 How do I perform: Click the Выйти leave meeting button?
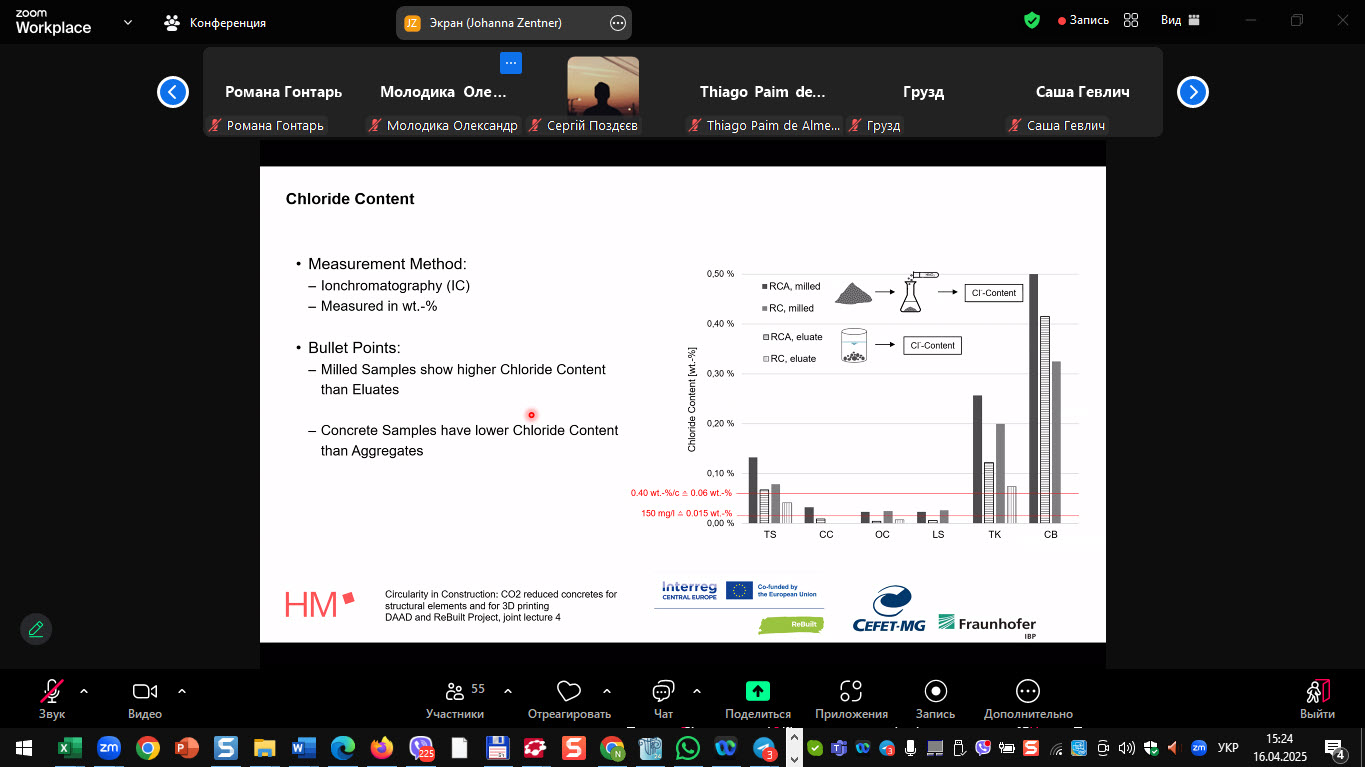click(x=1317, y=698)
